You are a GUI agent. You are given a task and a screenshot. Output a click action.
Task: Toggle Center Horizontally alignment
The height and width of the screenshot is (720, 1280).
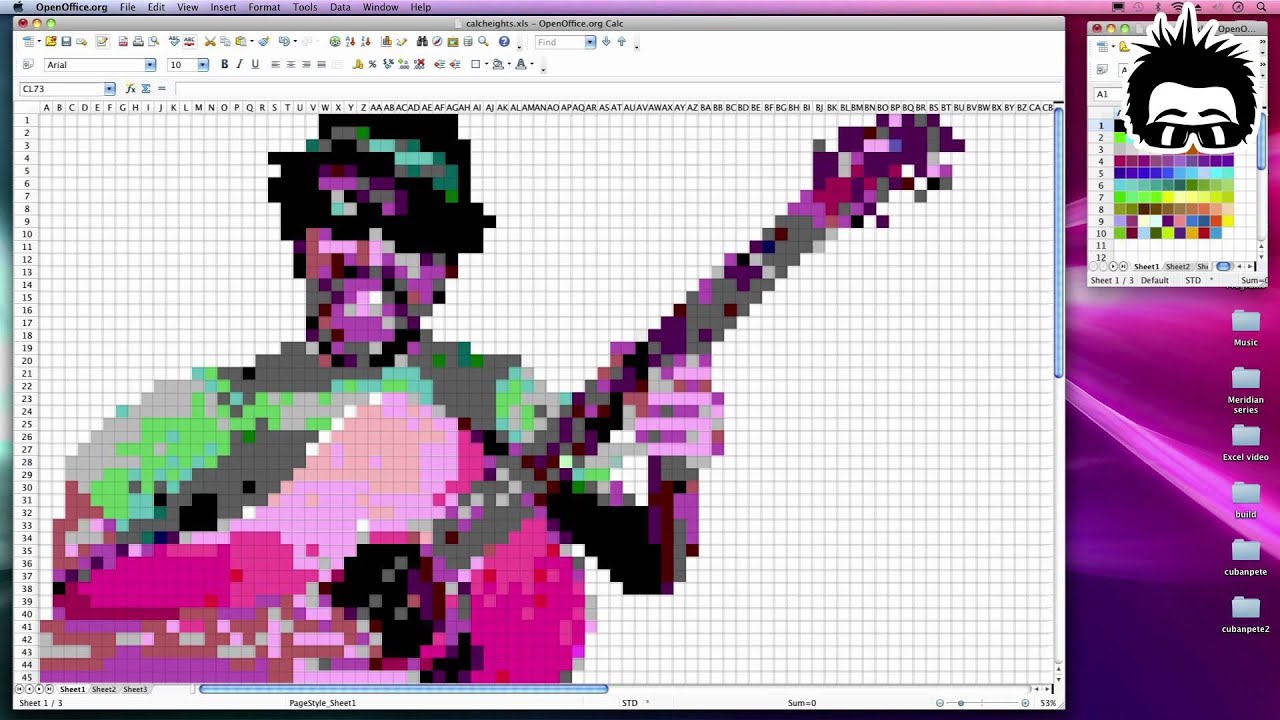[290, 64]
